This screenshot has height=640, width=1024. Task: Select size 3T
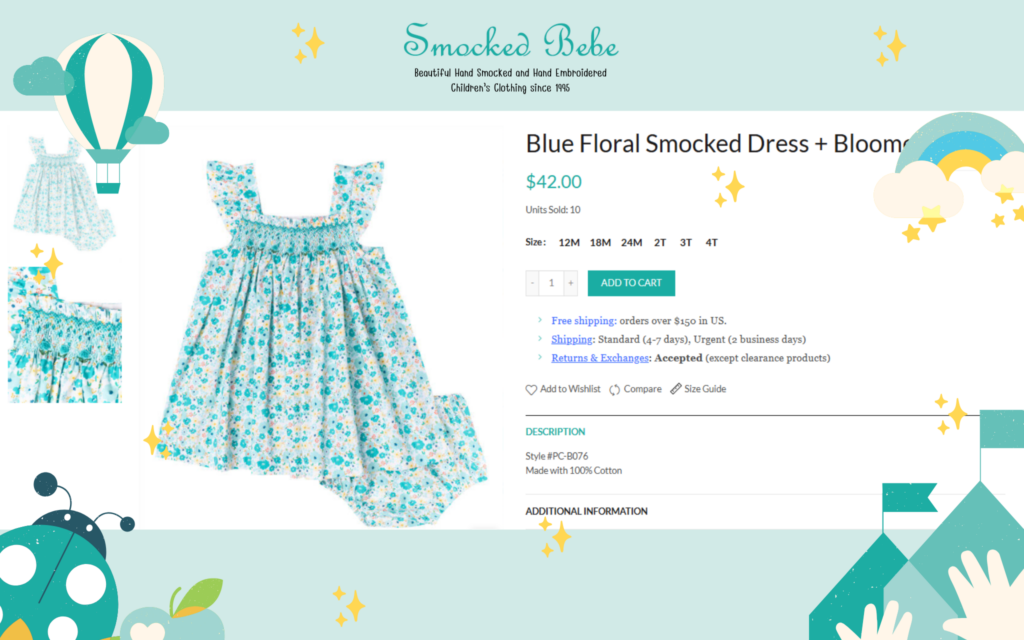click(x=686, y=242)
